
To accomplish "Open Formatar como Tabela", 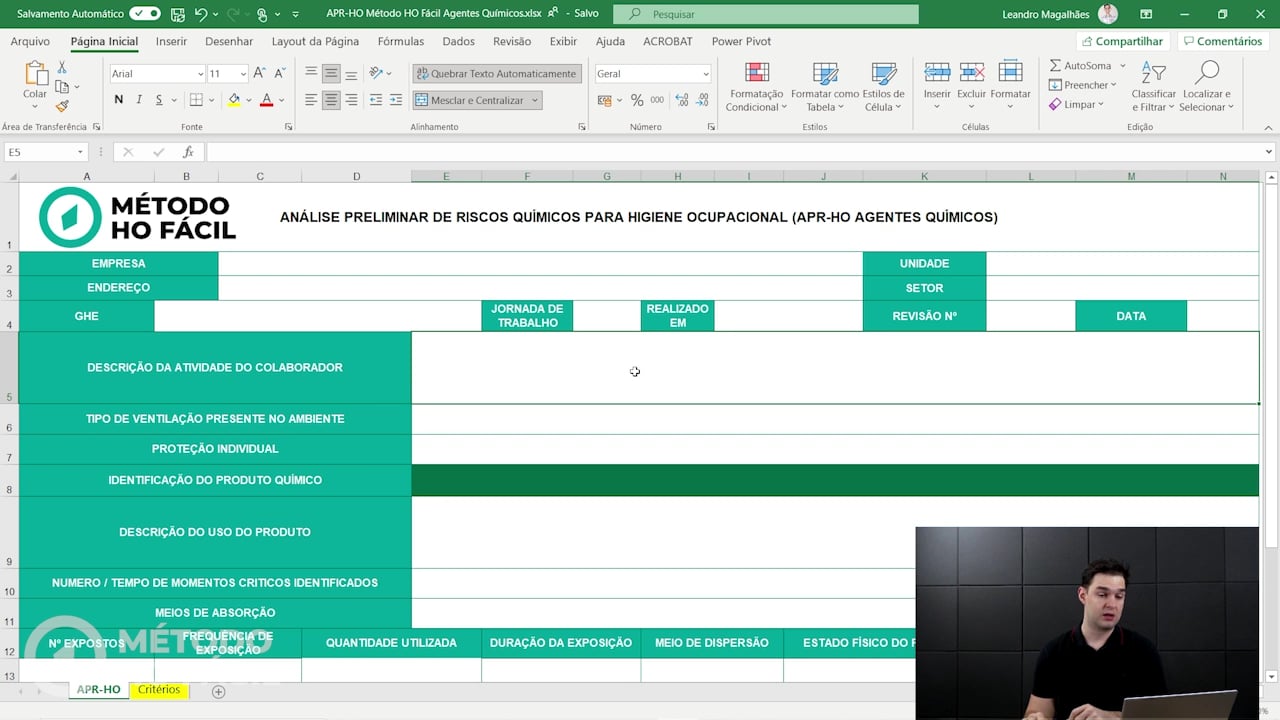I will click(x=824, y=86).
